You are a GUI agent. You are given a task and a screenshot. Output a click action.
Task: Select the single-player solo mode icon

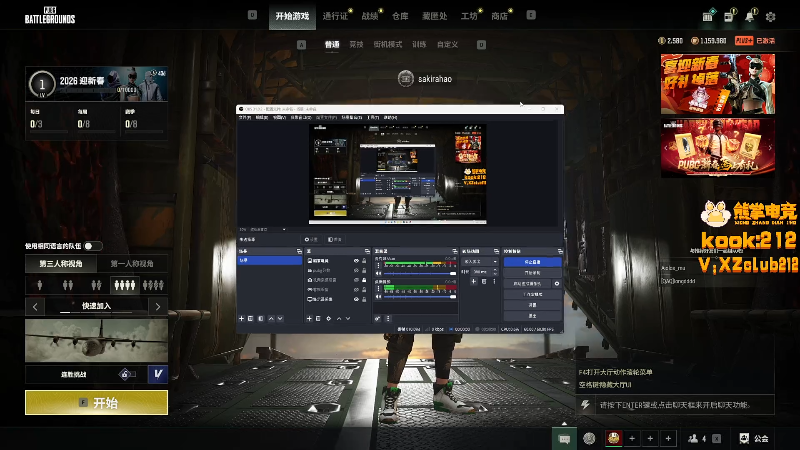coord(40,285)
